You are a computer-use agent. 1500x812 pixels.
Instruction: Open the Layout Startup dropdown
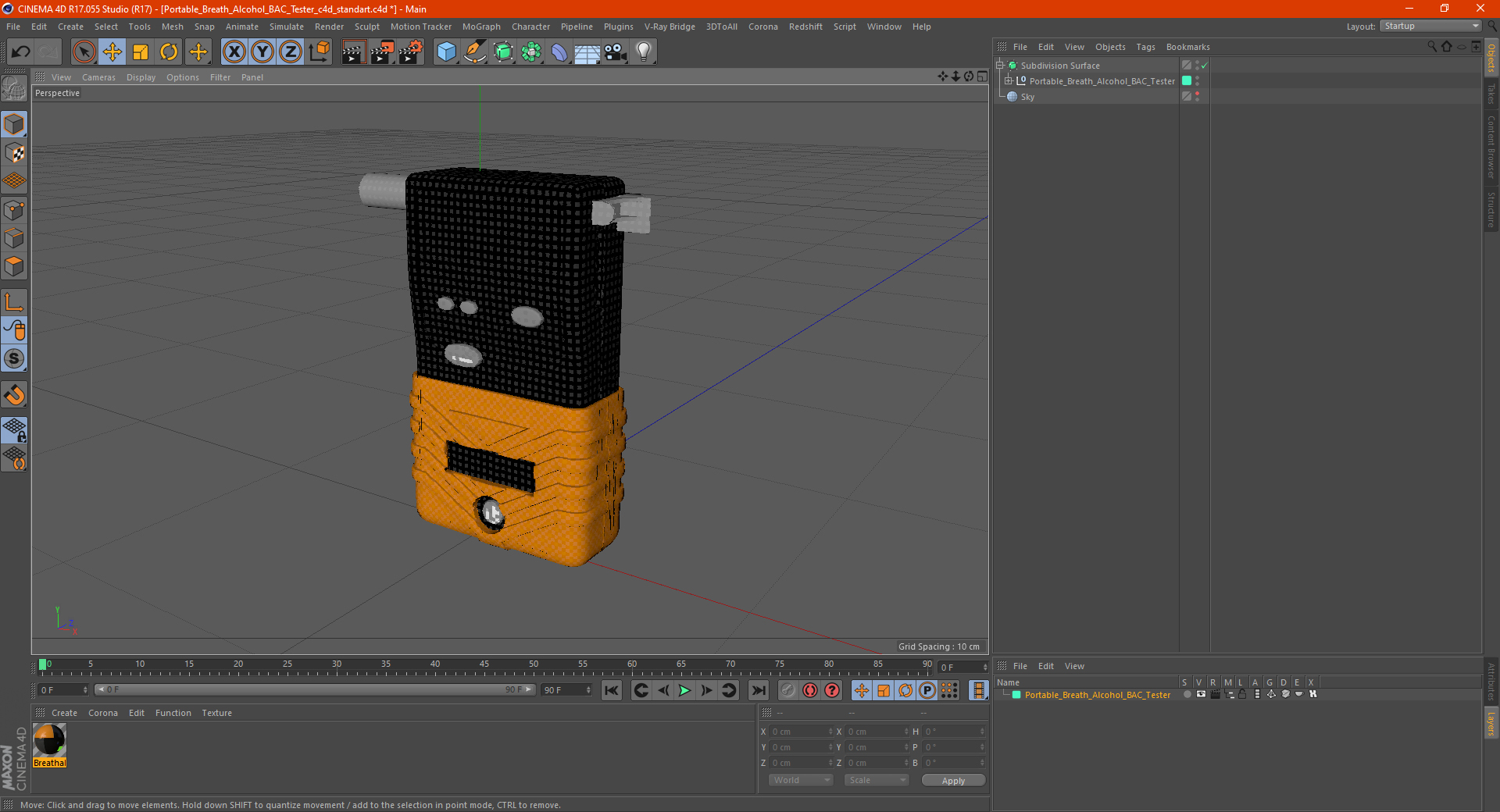click(x=1430, y=26)
